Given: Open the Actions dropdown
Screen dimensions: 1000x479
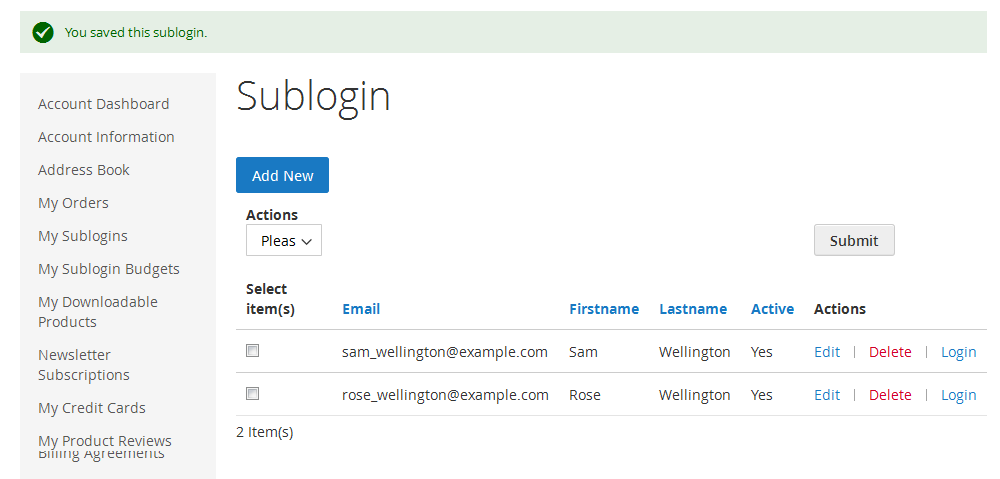Looking at the screenshot, I should click(x=284, y=240).
